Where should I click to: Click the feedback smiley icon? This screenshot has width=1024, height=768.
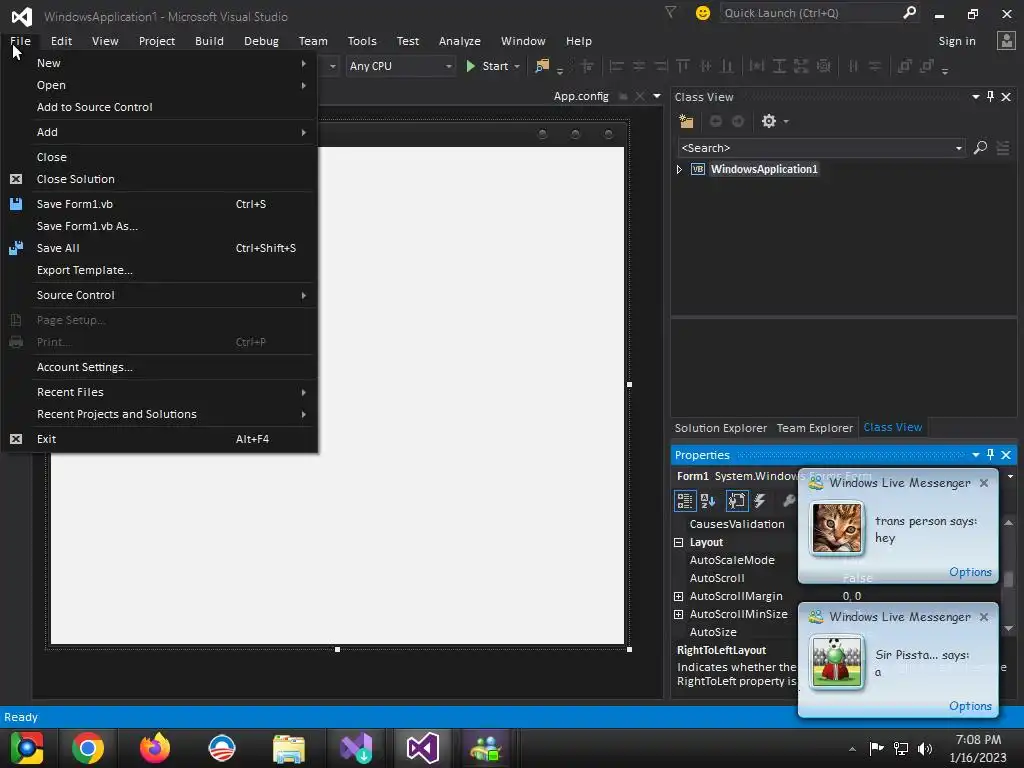[x=703, y=13]
